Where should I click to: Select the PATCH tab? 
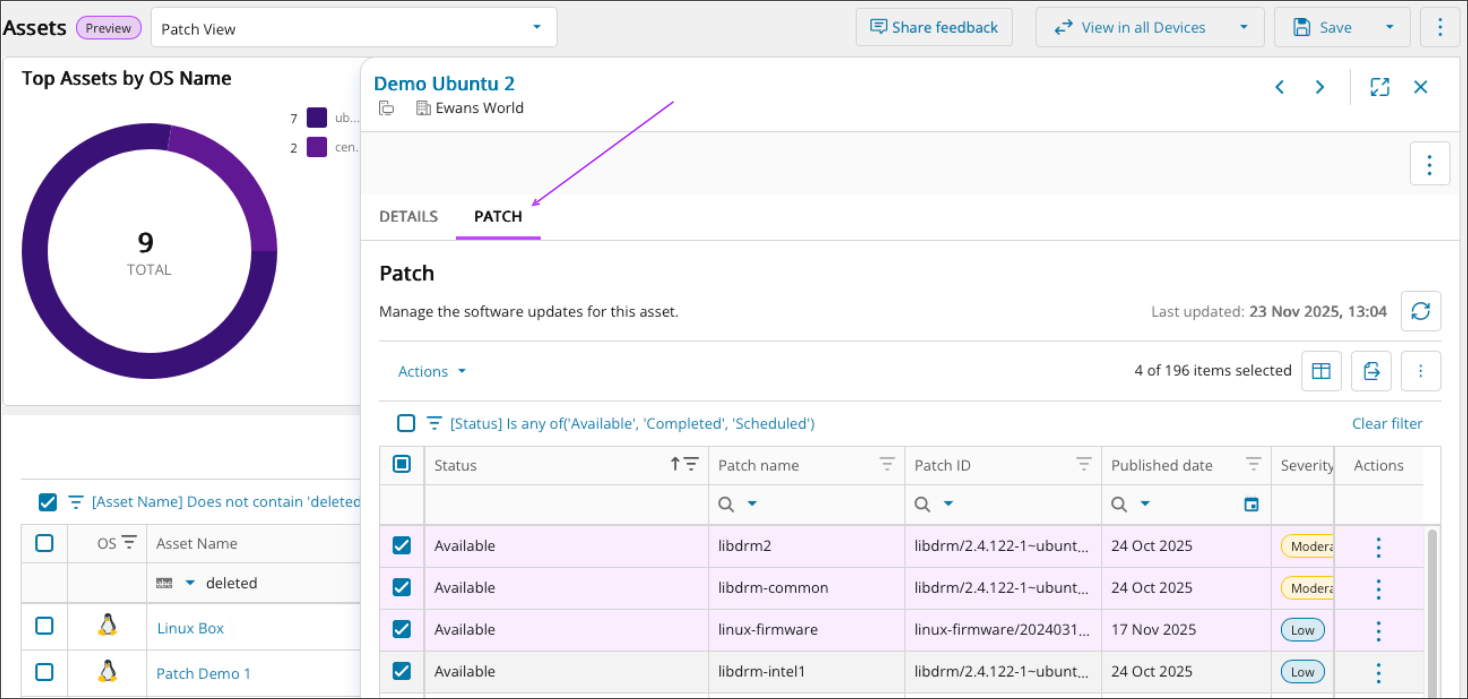pos(497,216)
